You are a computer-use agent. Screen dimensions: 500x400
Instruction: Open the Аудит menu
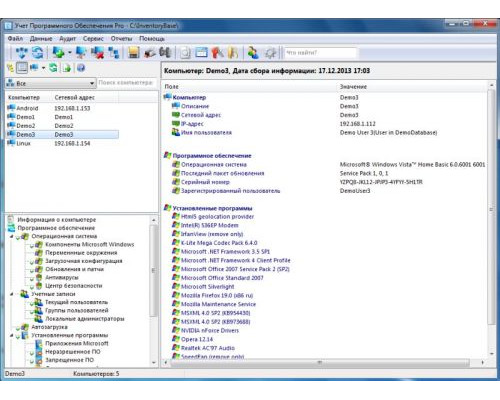pyautogui.click(x=68, y=39)
